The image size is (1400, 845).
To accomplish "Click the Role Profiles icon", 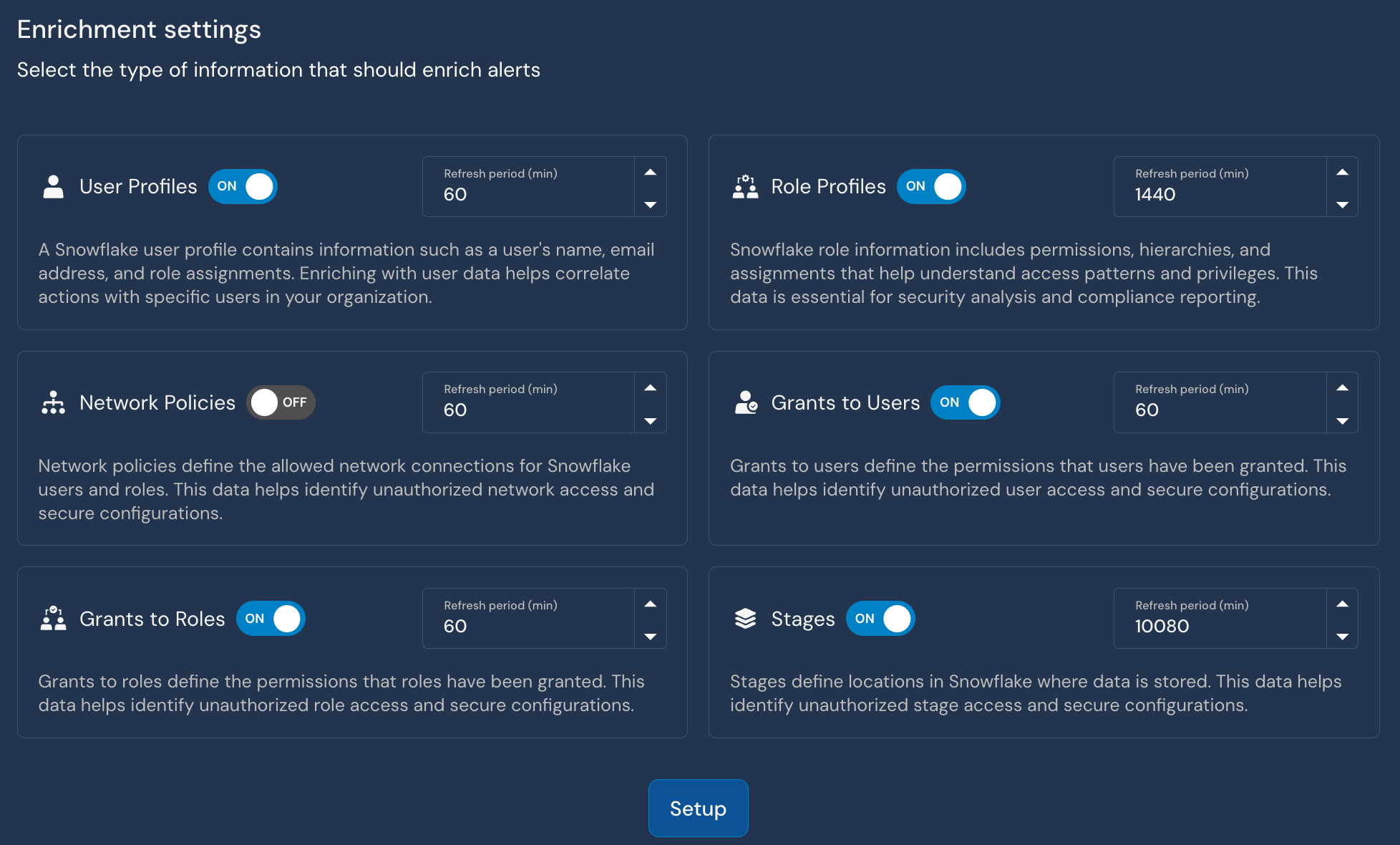I will (x=745, y=187).
